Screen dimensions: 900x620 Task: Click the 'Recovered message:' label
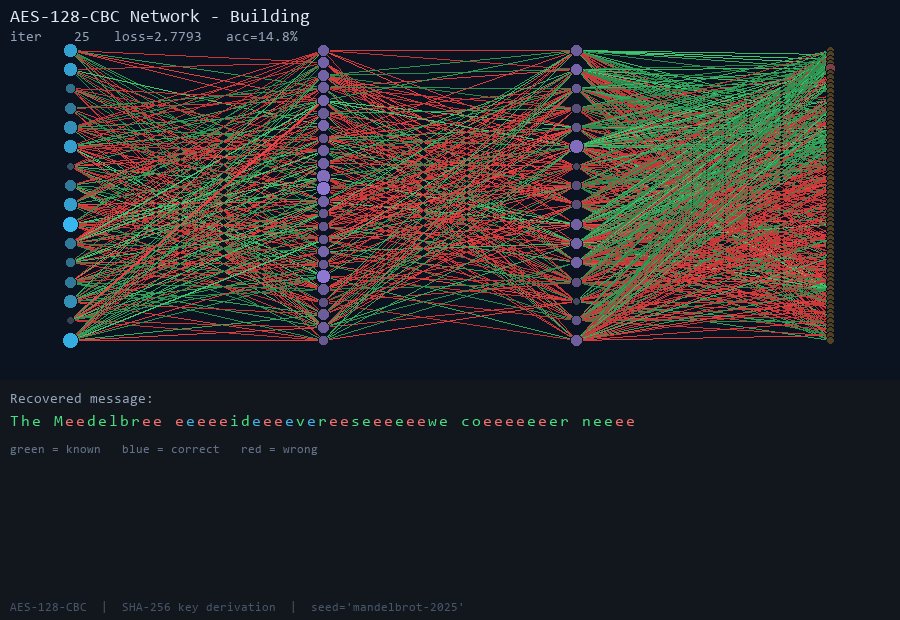click(x=82, y=398)
